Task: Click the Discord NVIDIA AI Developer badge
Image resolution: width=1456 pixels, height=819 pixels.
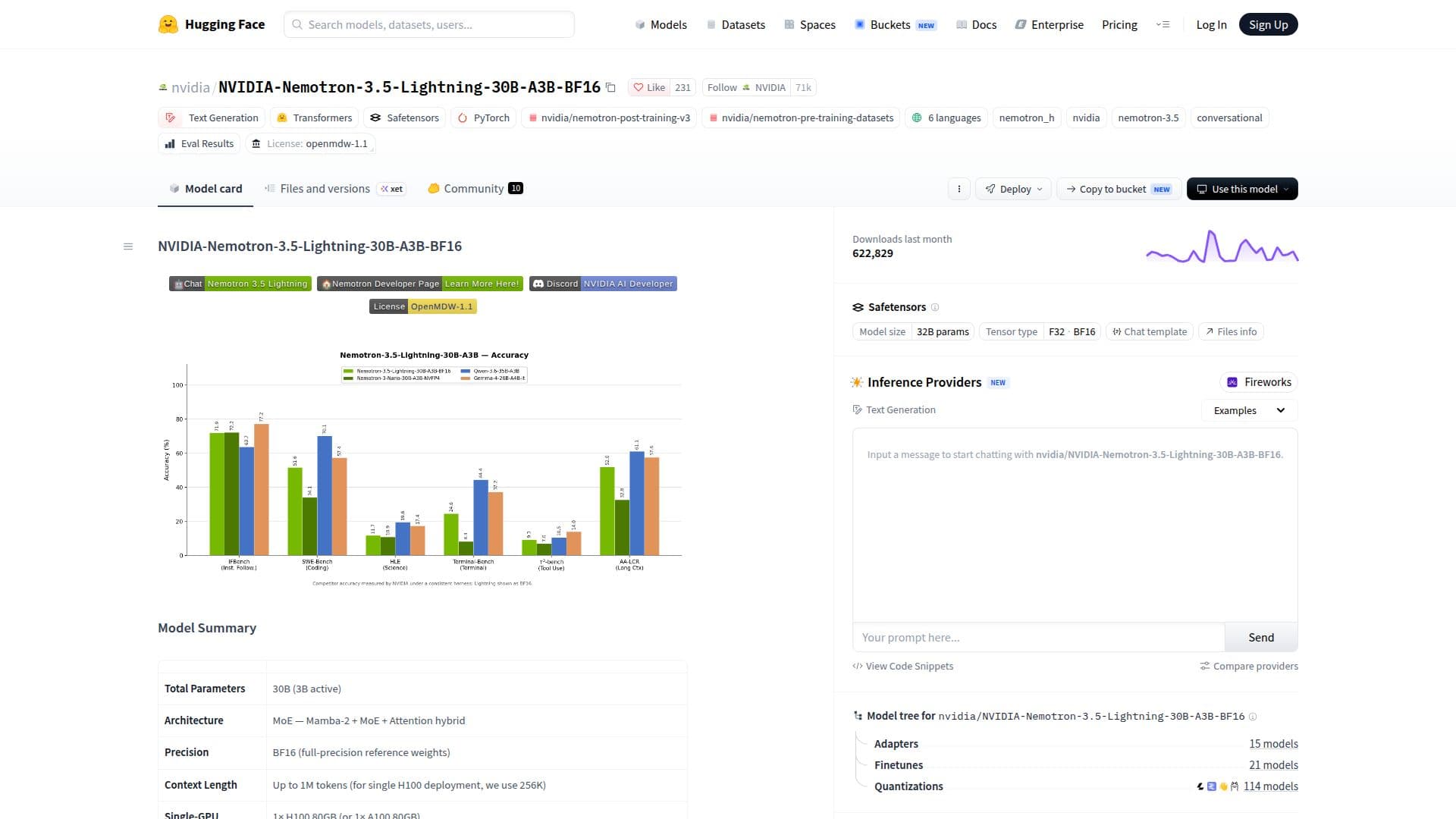Action: coord(603,284)
